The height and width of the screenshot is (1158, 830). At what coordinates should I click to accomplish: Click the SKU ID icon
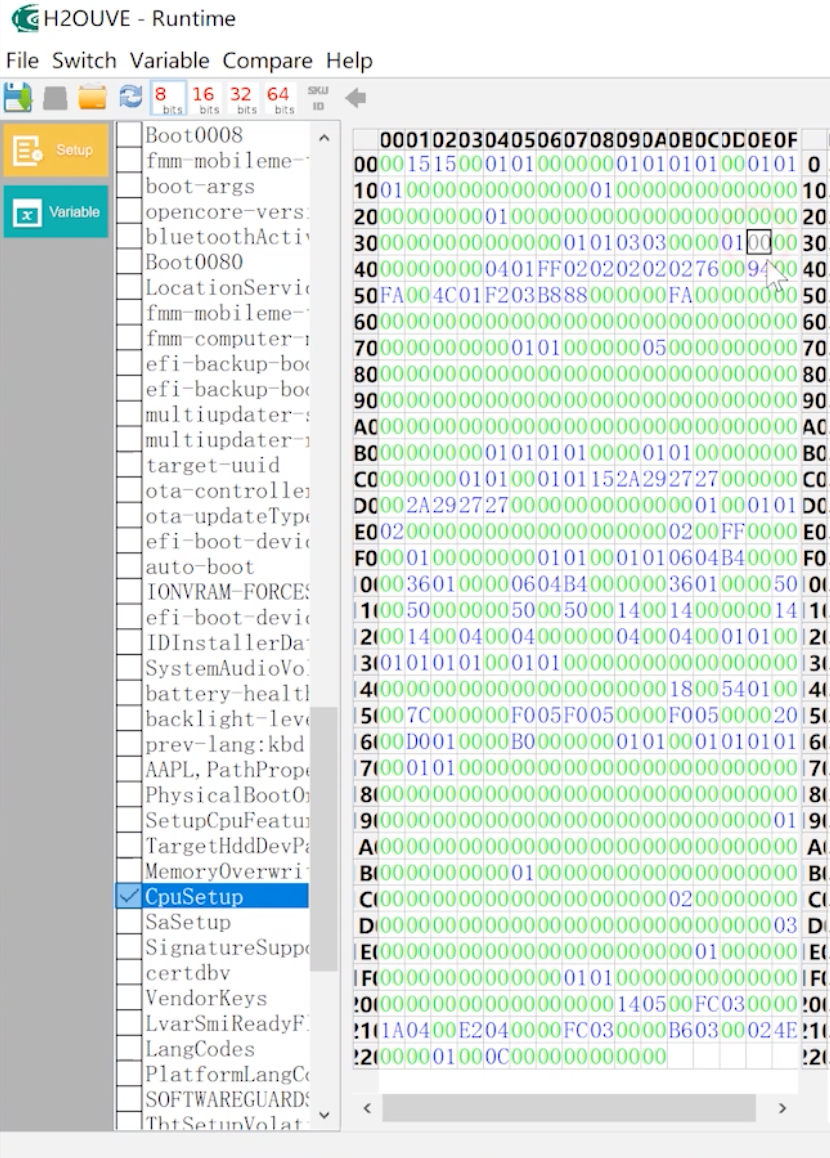point(318,97)
